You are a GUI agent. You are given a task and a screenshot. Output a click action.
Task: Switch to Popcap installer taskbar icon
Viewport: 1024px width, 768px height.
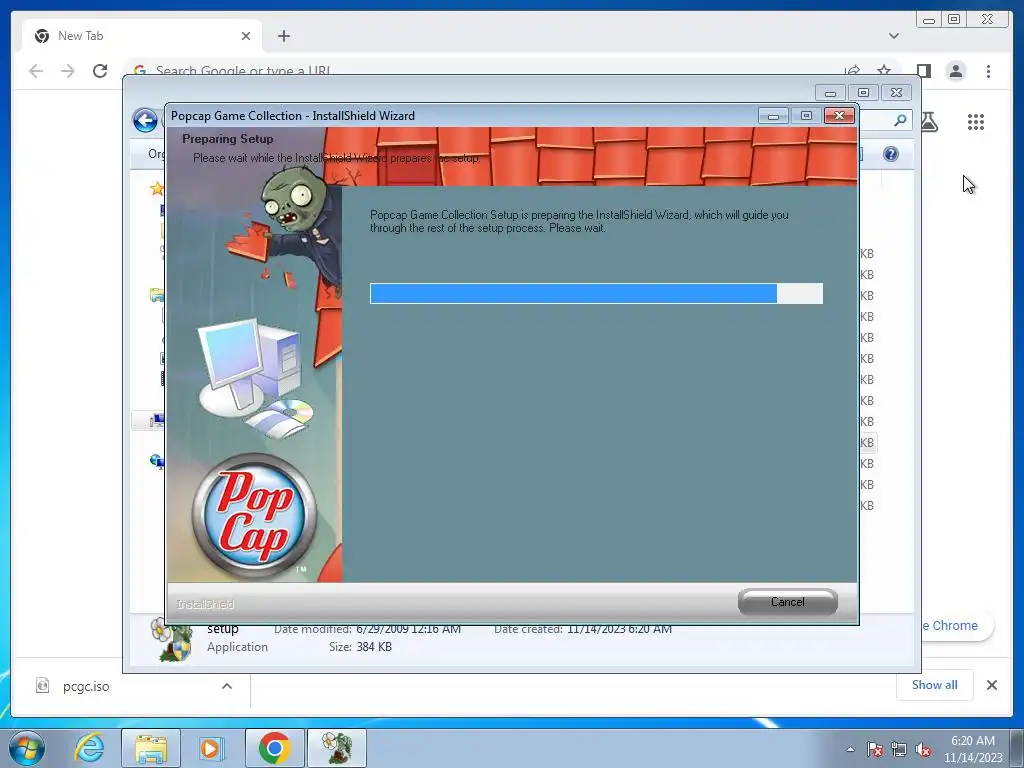(x=337, y=748)
